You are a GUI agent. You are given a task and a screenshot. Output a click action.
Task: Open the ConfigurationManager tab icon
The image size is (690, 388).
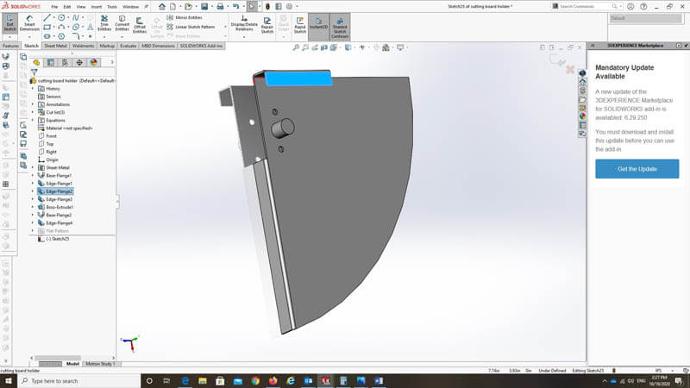(65, 62)
